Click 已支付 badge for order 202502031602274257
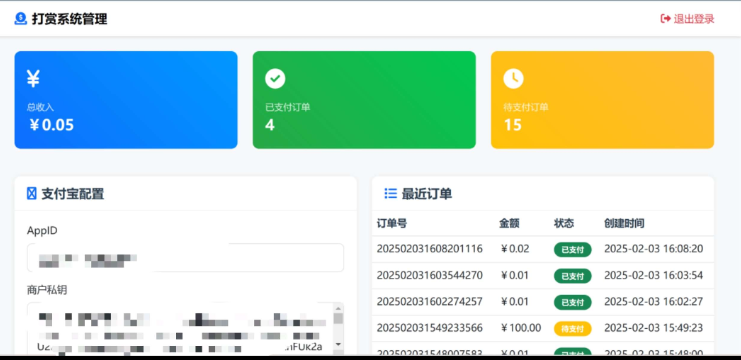This screenshot has height=360, width=741. 572,302
